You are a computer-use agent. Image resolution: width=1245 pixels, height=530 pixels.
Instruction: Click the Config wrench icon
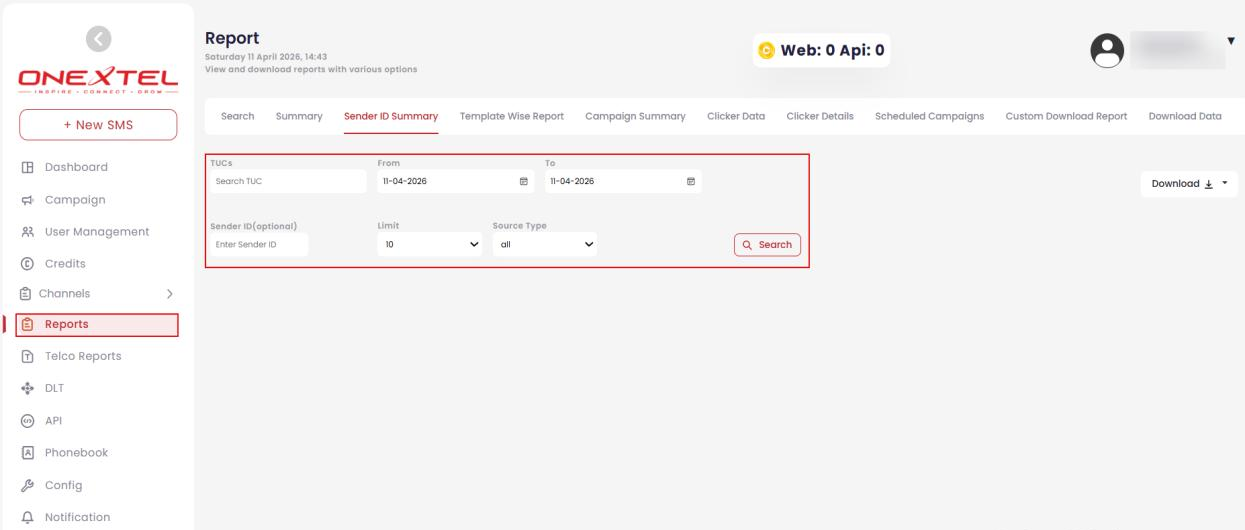(x=27, y=486)
